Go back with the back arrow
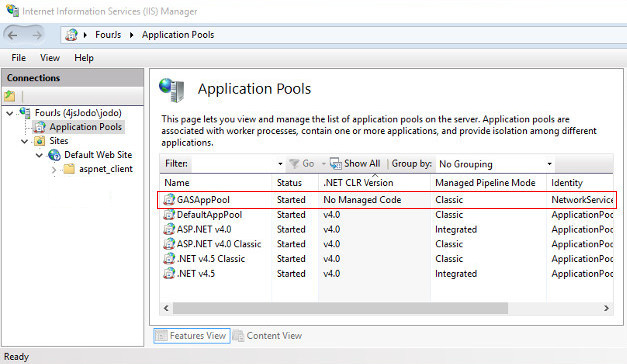 click(13, 35)
